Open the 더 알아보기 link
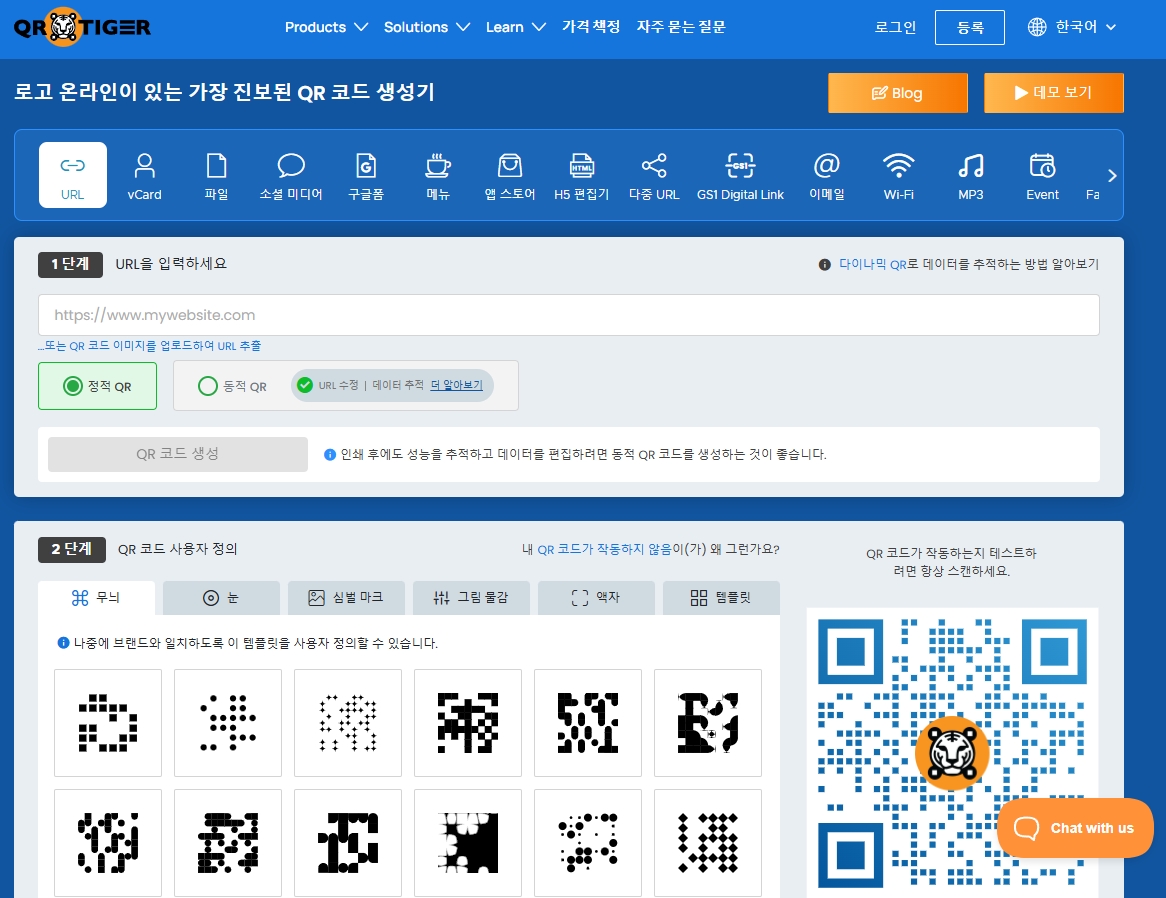Image resolution: width=1166 pixels, height=898 pixels. (457, 385)
